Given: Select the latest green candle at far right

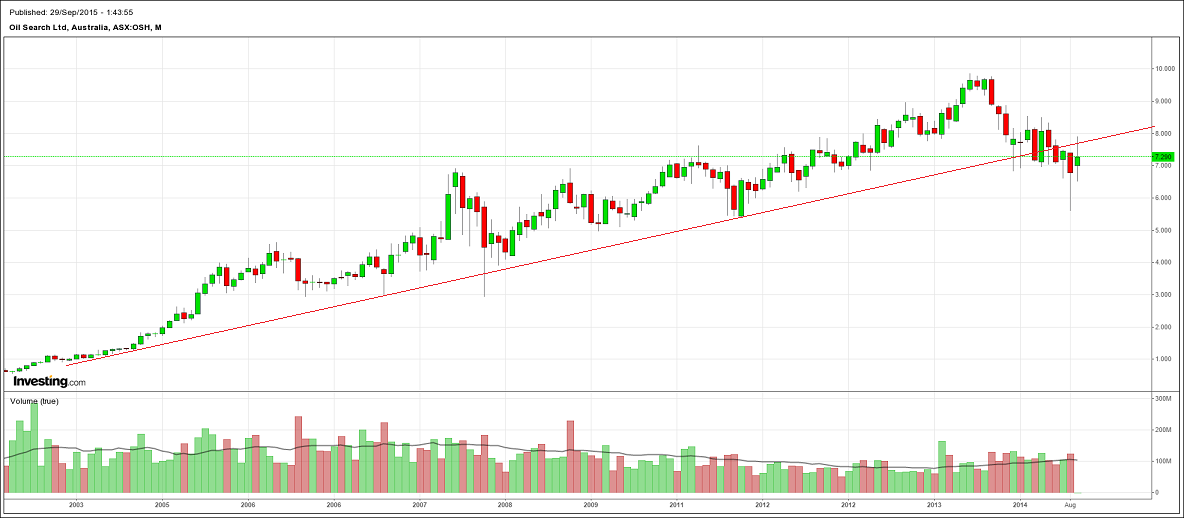Looking at the screenshot, I should (1077, 161).
